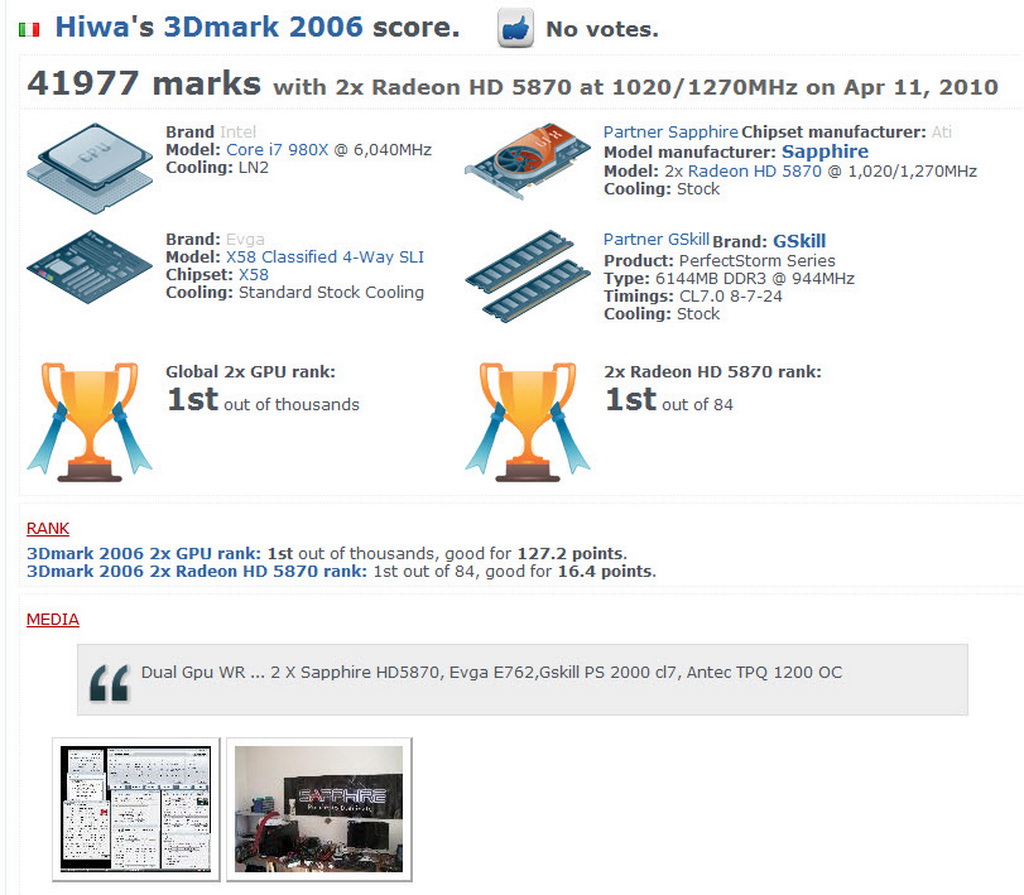Click the 1st out of thousands text
This screenshot has width=1024, height=895.
tap(263, 400)
